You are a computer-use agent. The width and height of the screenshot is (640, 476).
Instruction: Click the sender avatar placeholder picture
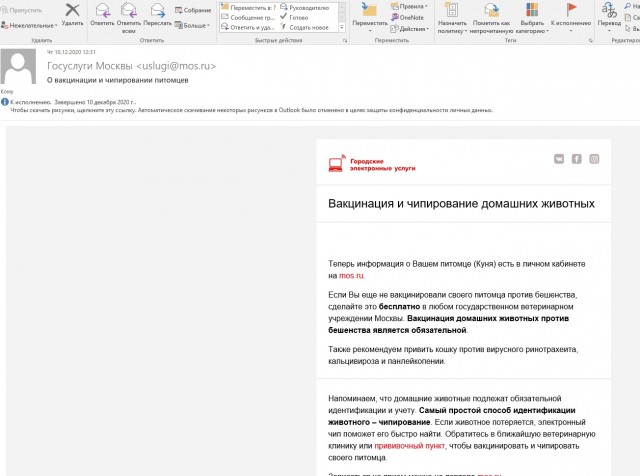pyautogui.click(x=18, y=67)
